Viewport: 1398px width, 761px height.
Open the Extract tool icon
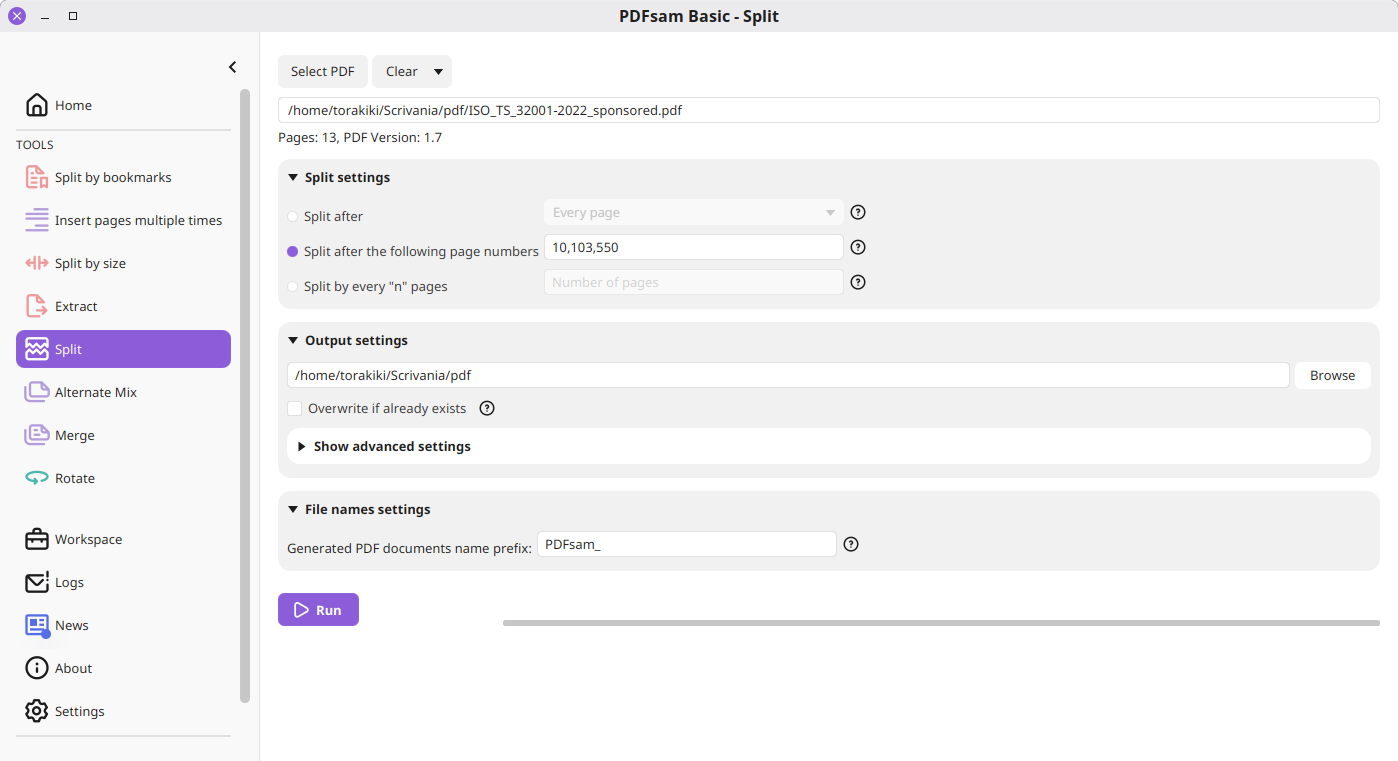(x=37, y=306)
